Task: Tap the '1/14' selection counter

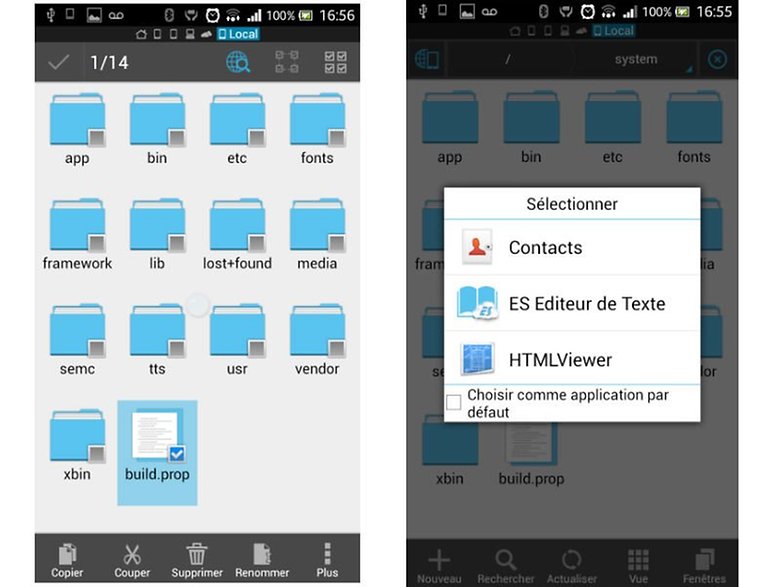Action: (x=109, y=62)
